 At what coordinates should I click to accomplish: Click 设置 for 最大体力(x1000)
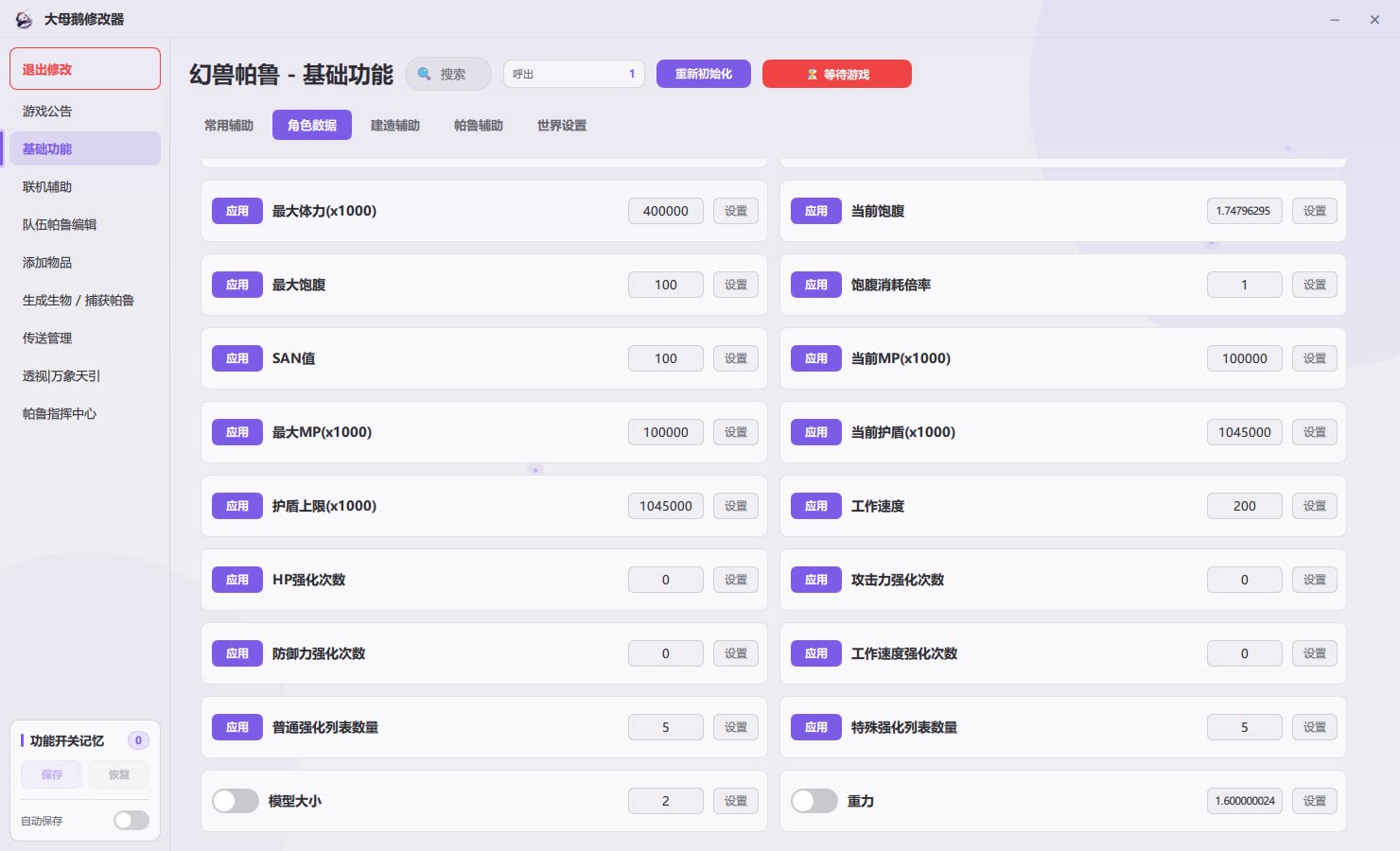point(736,211)
